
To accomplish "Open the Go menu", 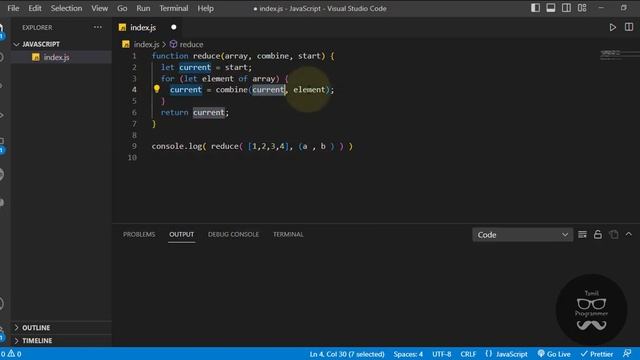I will (122, 8).
